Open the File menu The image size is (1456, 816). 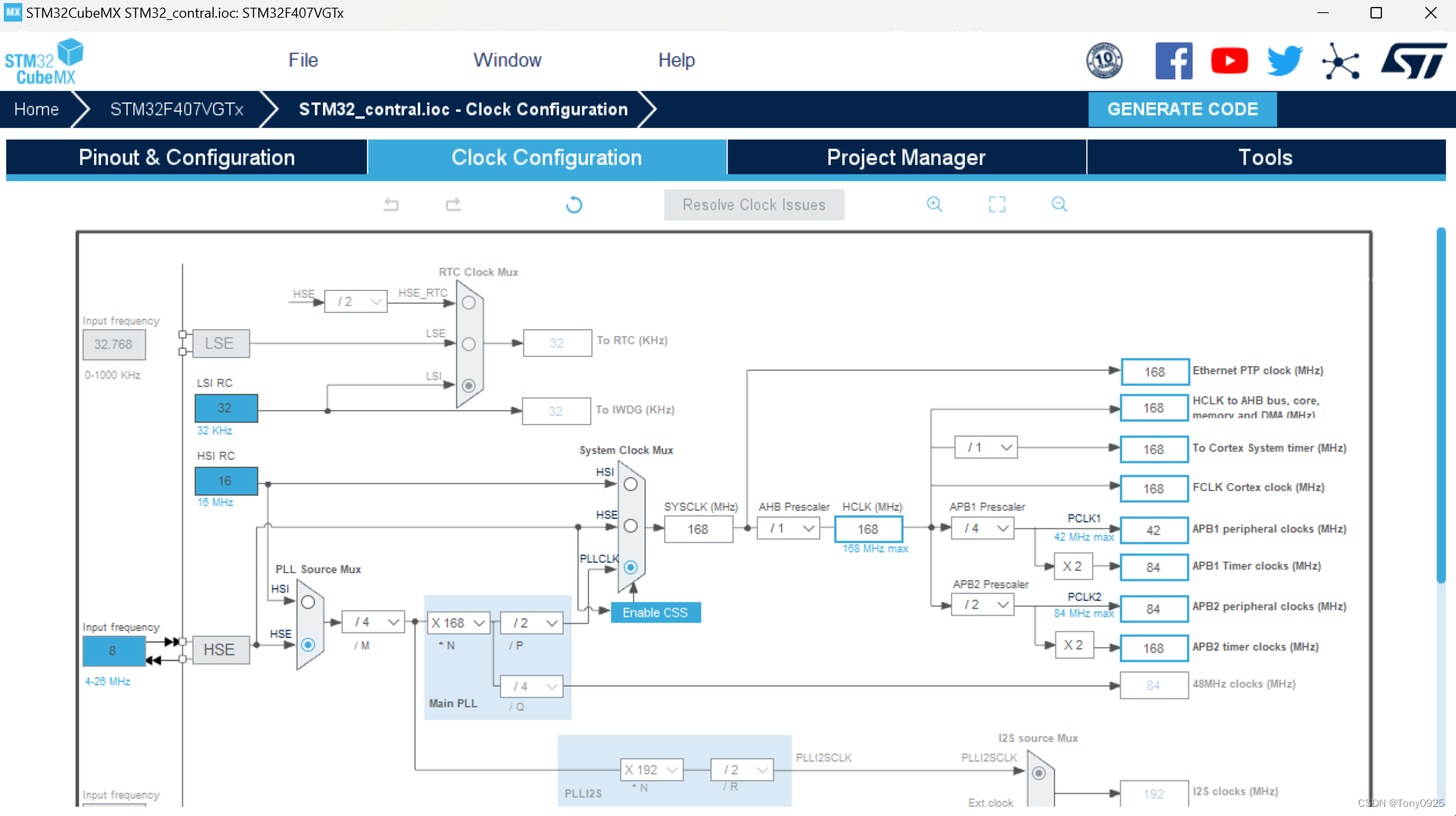click(303, 60)
